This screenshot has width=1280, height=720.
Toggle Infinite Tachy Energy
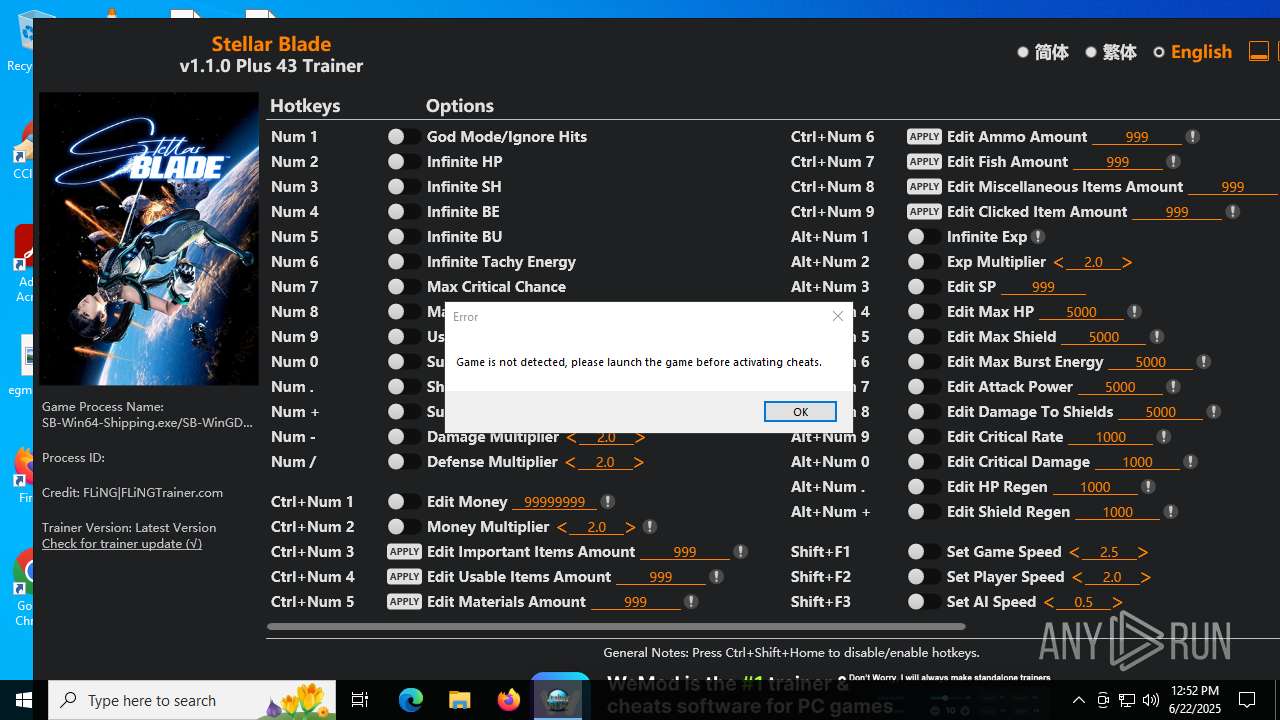[403, 262]
